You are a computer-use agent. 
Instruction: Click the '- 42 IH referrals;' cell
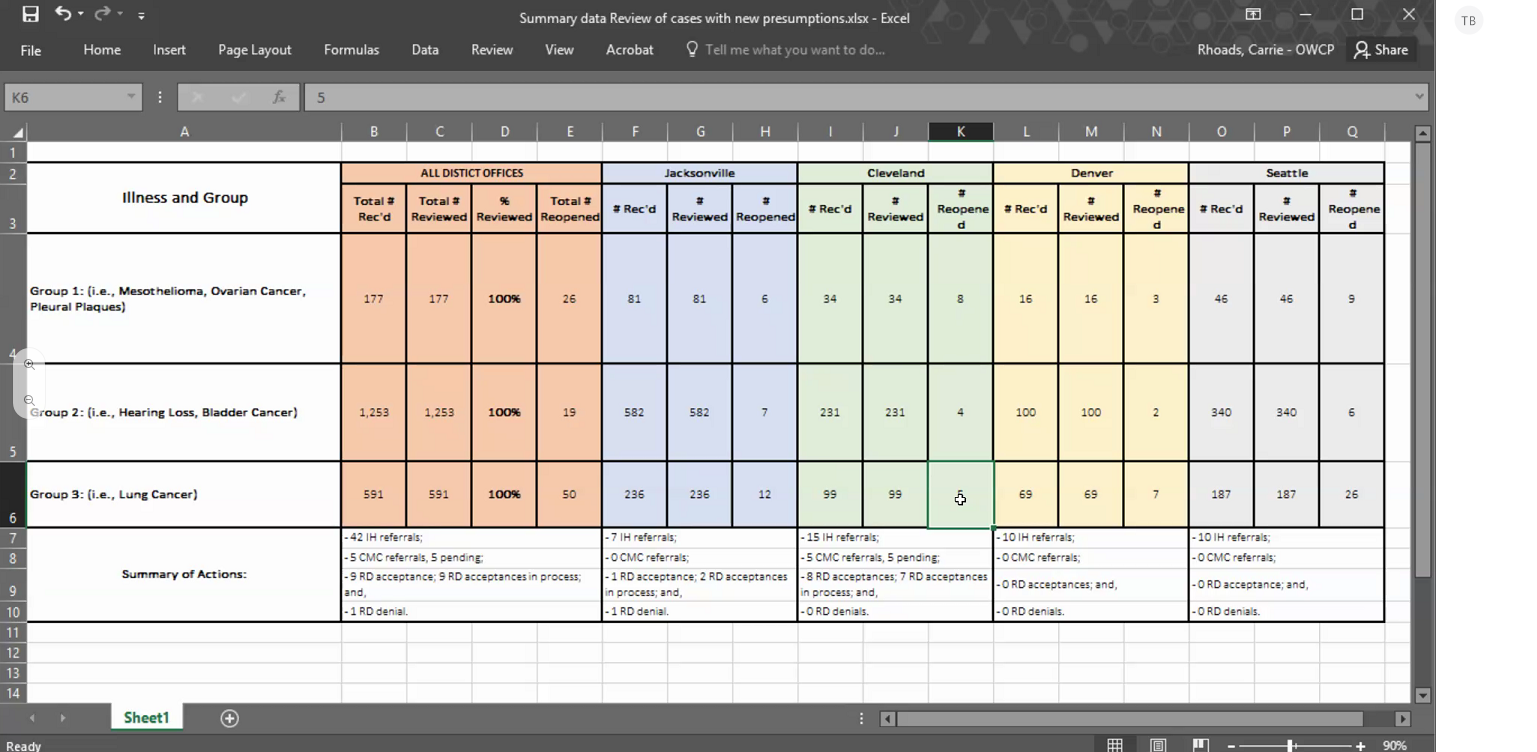[471, 537]
